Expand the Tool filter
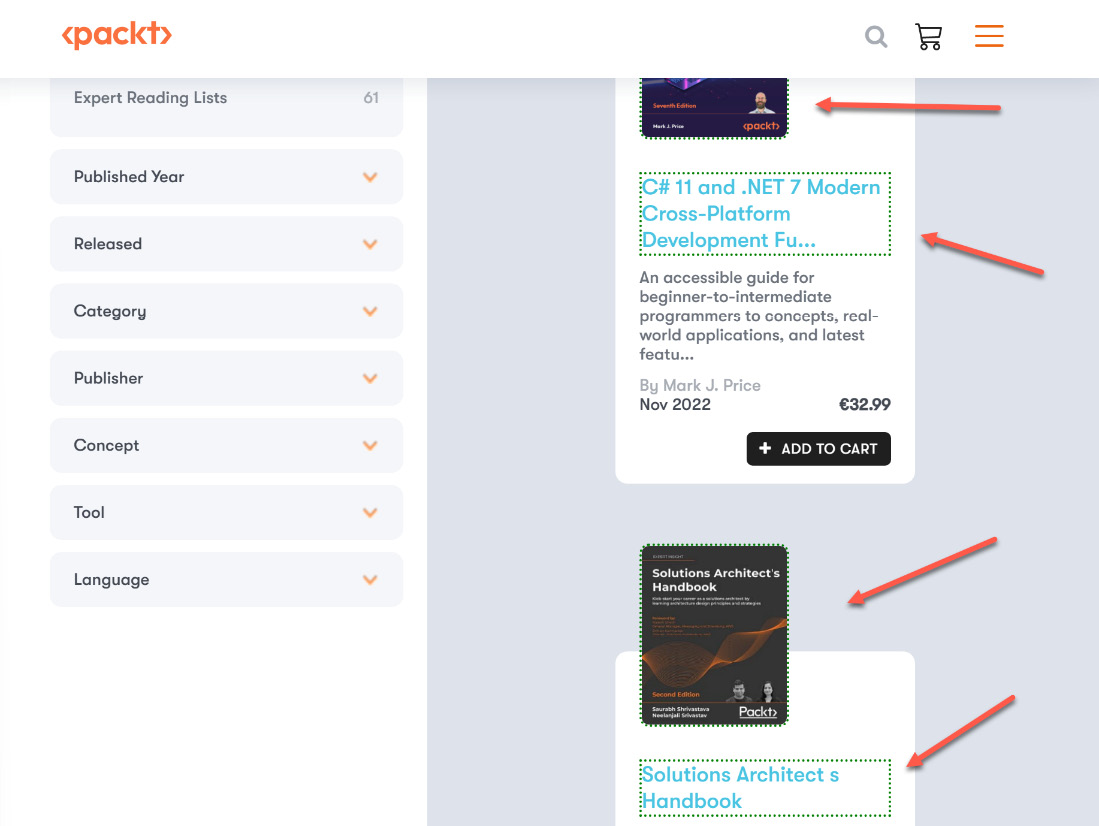The height and width of the screenshot is (826, 1099). (x=226, y=513)
